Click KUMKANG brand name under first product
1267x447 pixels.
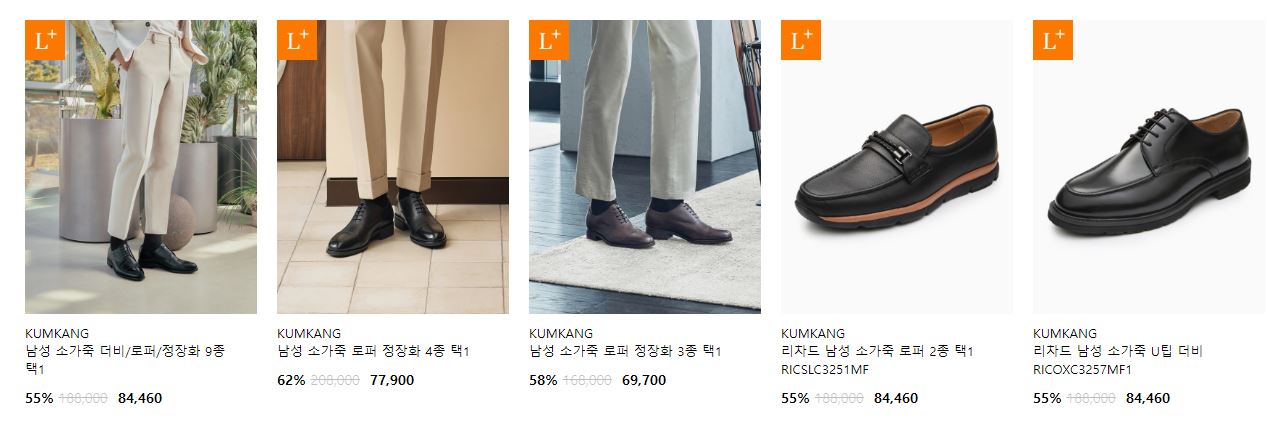coord(57,333)
